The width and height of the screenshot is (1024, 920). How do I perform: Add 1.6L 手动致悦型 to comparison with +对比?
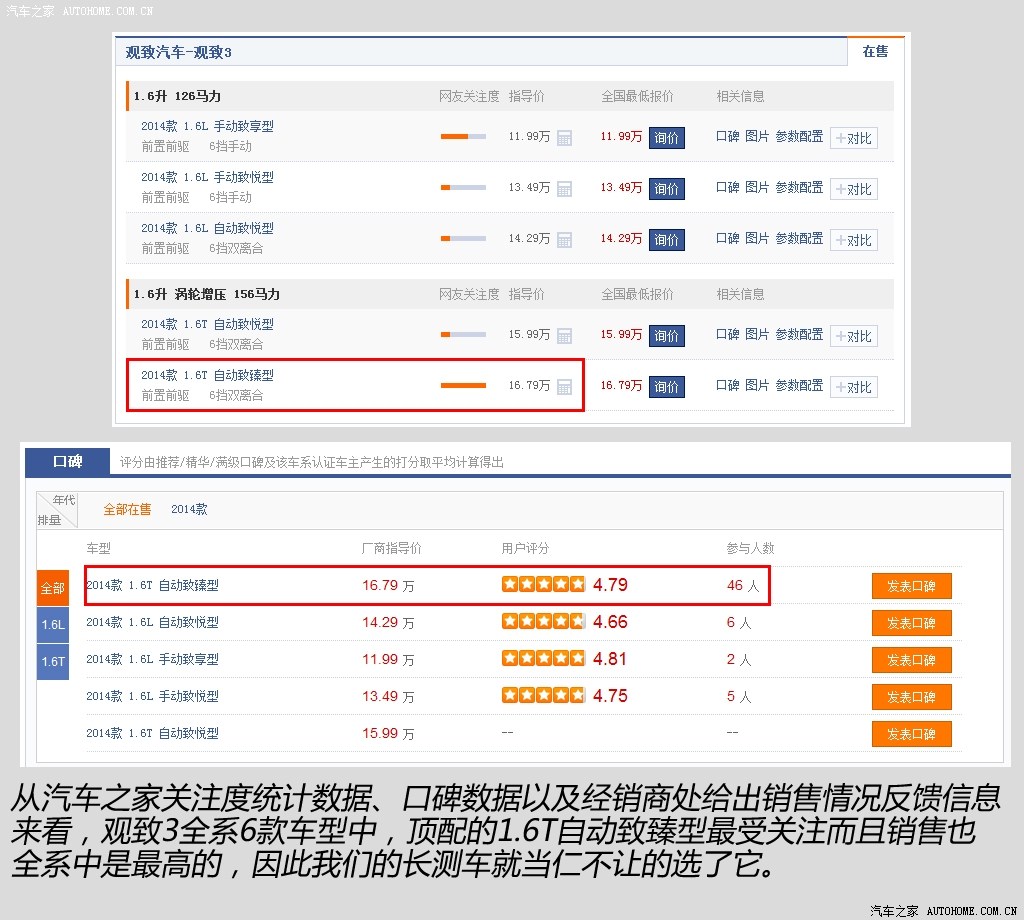(x=854, y=189)
